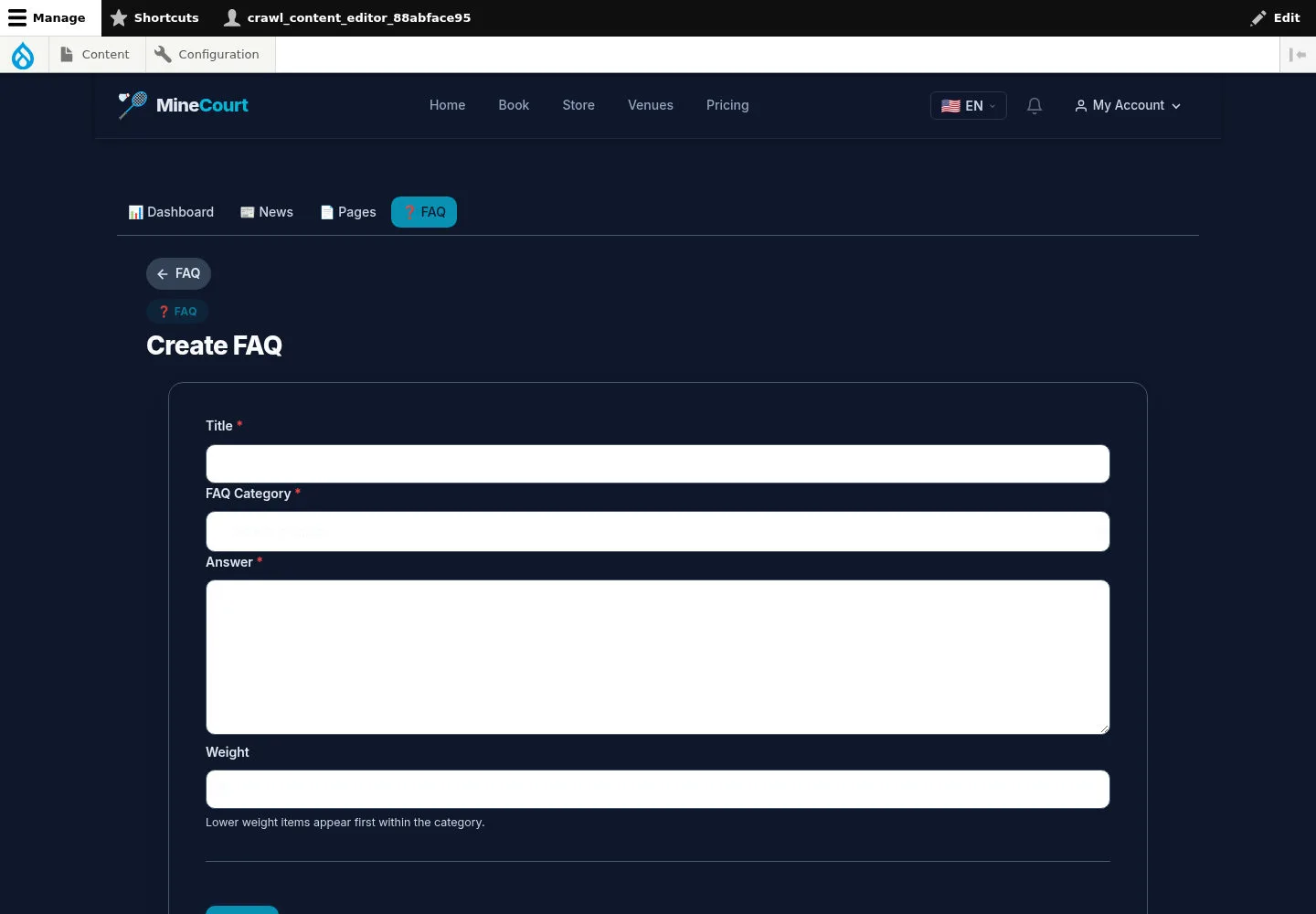Focus the Title input field

coord(658,464)
